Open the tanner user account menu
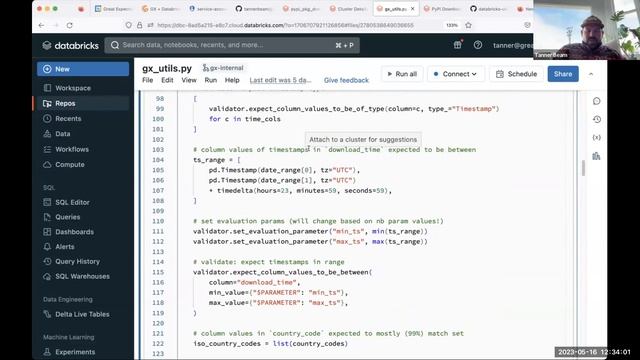This screenshot has width=640, height=360. 513,45
